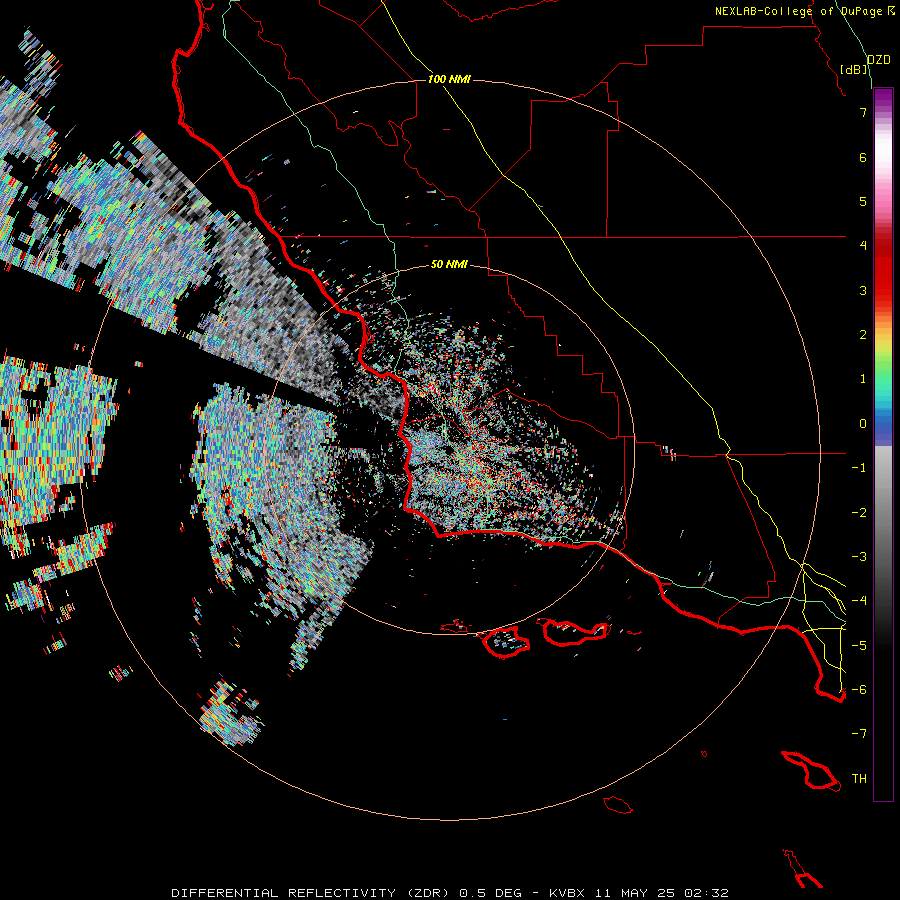900x900 pixels.
Task: Click the -3 value on color scale
Action: tap(859, 557)
